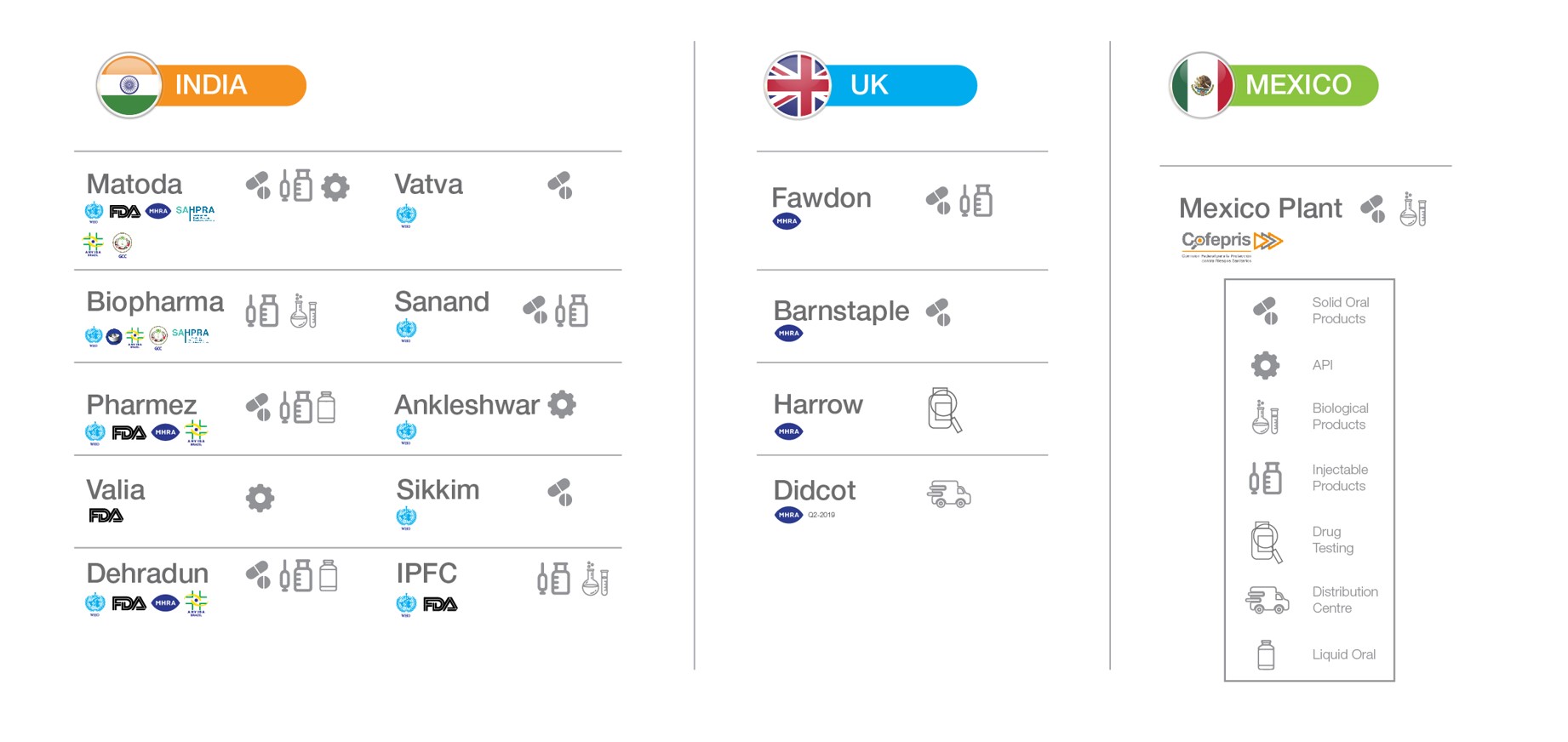Click the Liquid Oral legend bottle icon
1568x742 pixels.
click(1266, 654)
